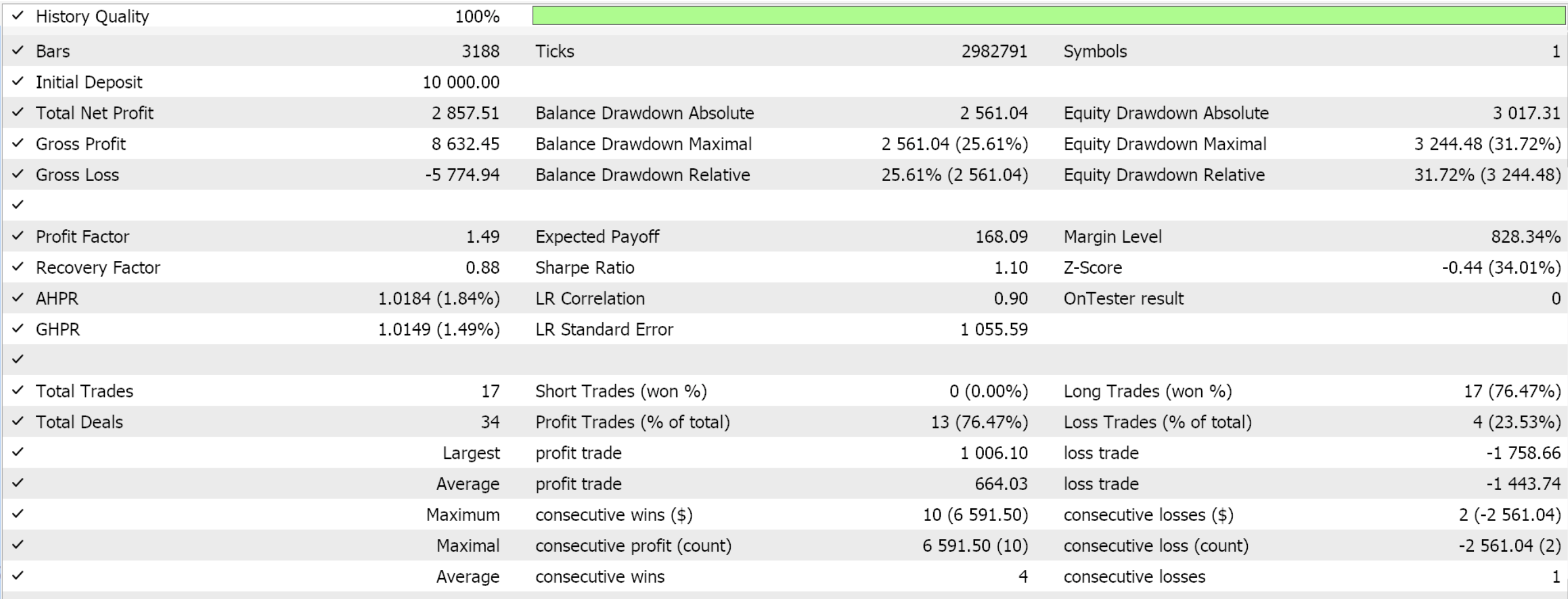
Task: Click the Equity Drawdown Relative label
Action: [x=1164, y=176]
